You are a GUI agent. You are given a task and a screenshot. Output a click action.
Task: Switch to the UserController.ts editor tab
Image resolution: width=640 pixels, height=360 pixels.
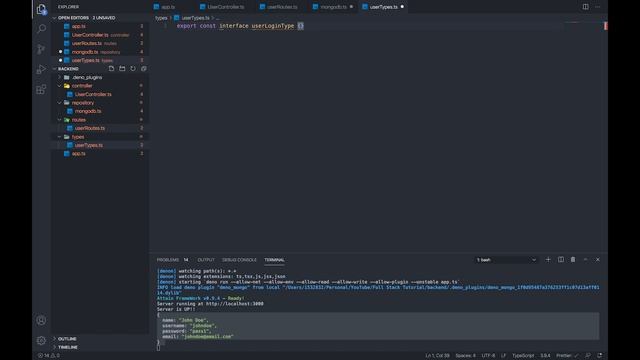[222, 7]
